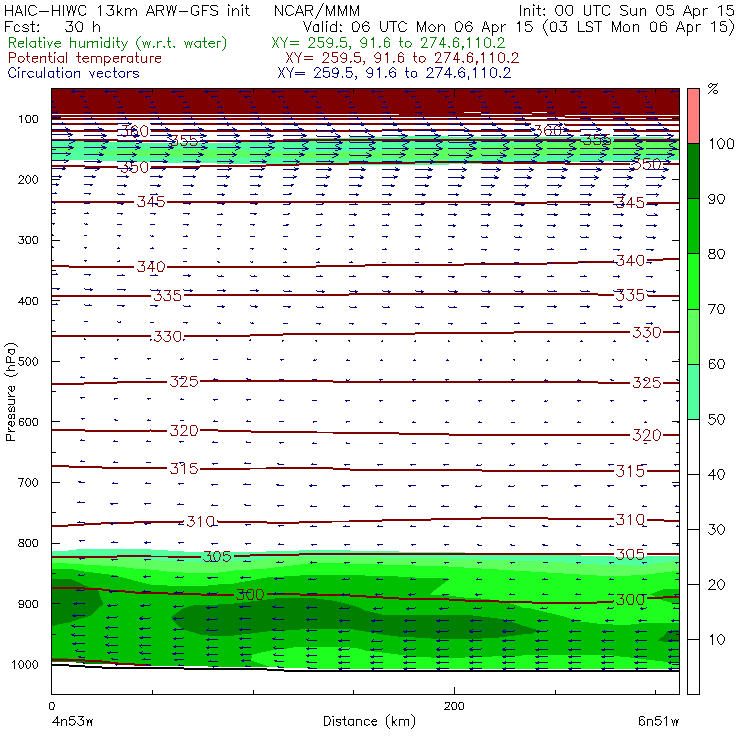The image size is (740, 740).
Task: Click the colorbar '80' value label
Action: [716, 254]
